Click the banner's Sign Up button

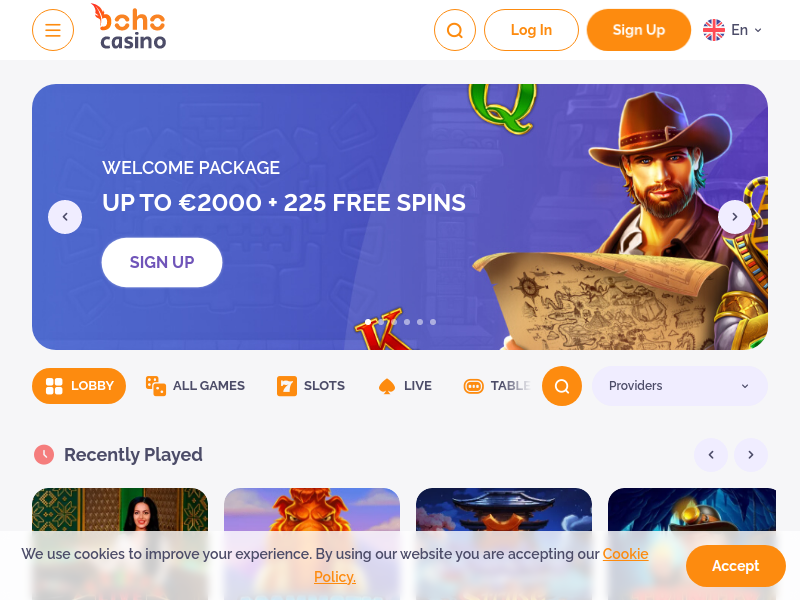pyautogui.click(x=162, y=262)
